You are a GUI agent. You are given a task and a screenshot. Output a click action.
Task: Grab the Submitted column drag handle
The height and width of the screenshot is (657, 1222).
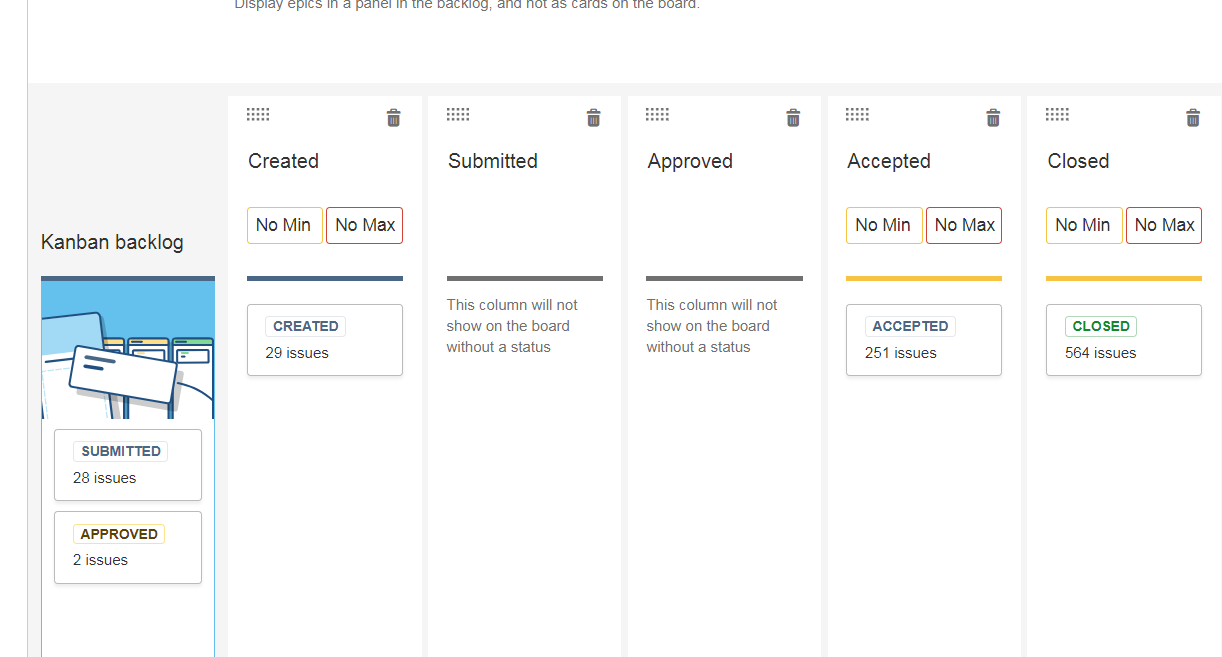point(458,114)
